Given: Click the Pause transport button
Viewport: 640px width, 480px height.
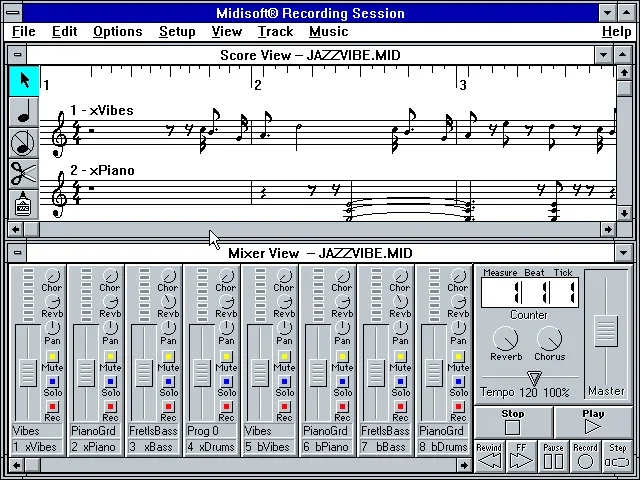Looking at the screenshot, I should coord(553,456).
